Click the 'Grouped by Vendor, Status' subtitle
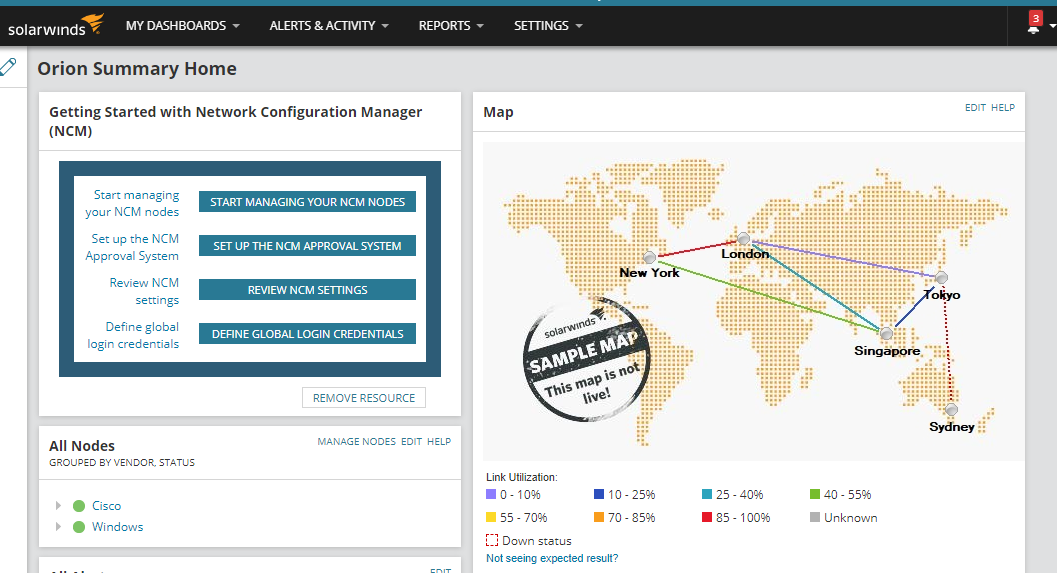The width and height of the screenshot is (1057, 573). point(121,462)
